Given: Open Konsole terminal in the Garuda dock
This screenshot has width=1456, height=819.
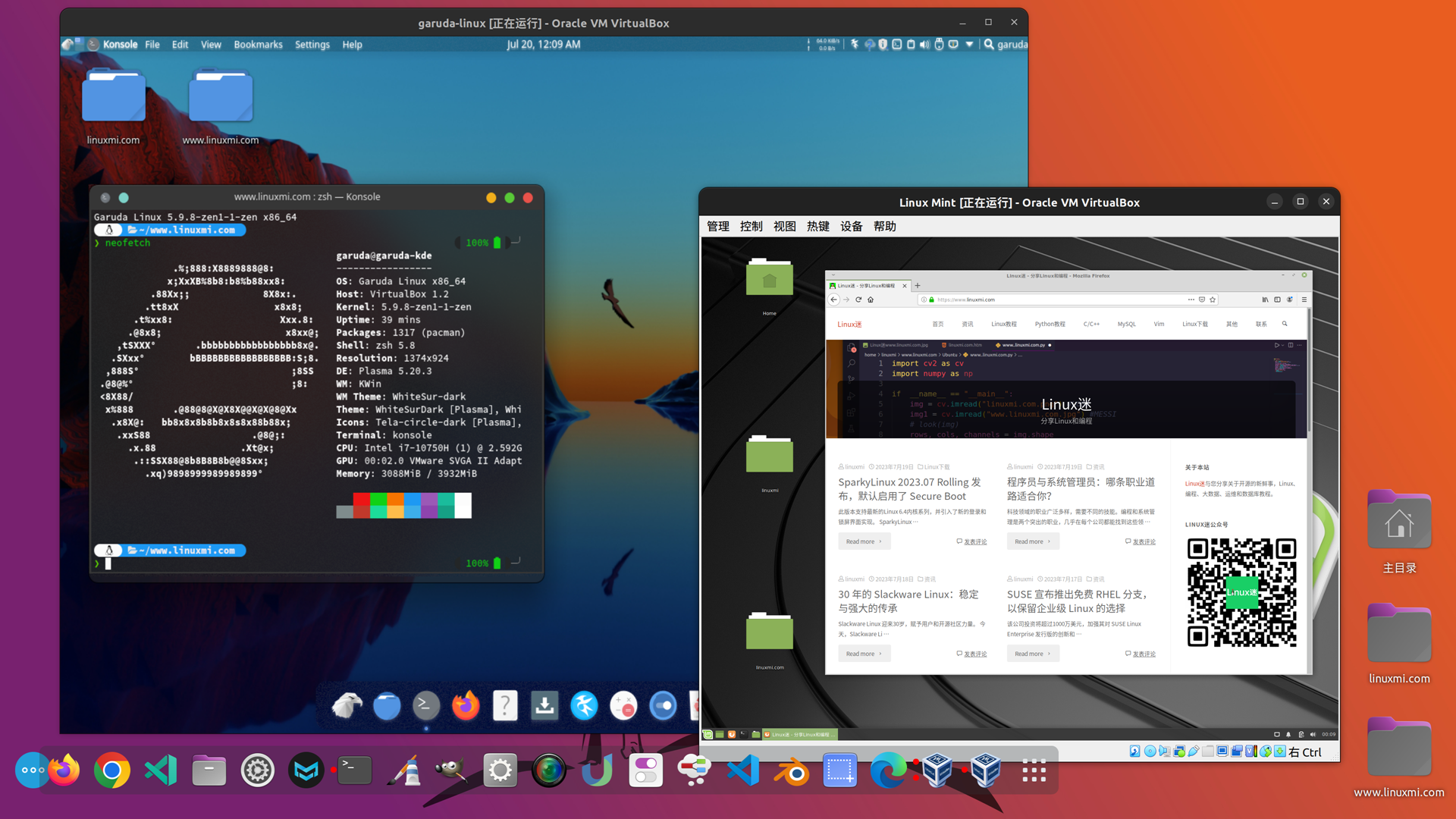Looking at the screenshot, I should 426,706.
